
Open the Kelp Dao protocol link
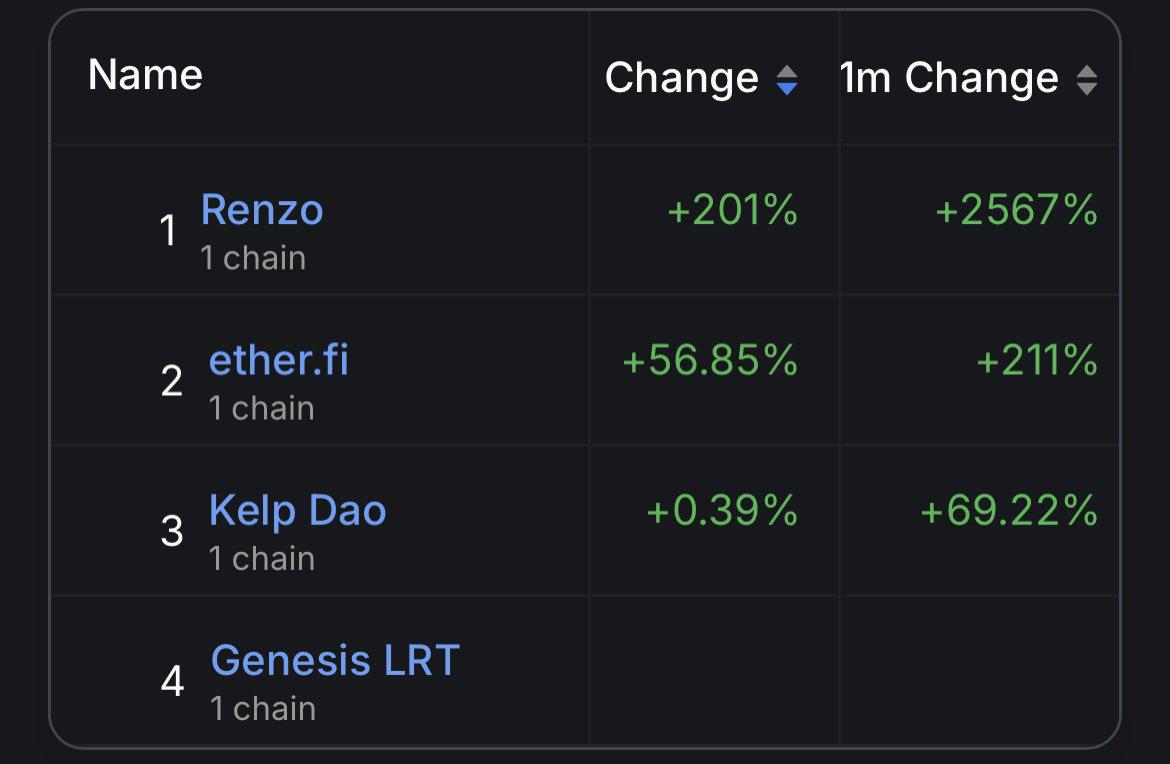coord(298,511)
